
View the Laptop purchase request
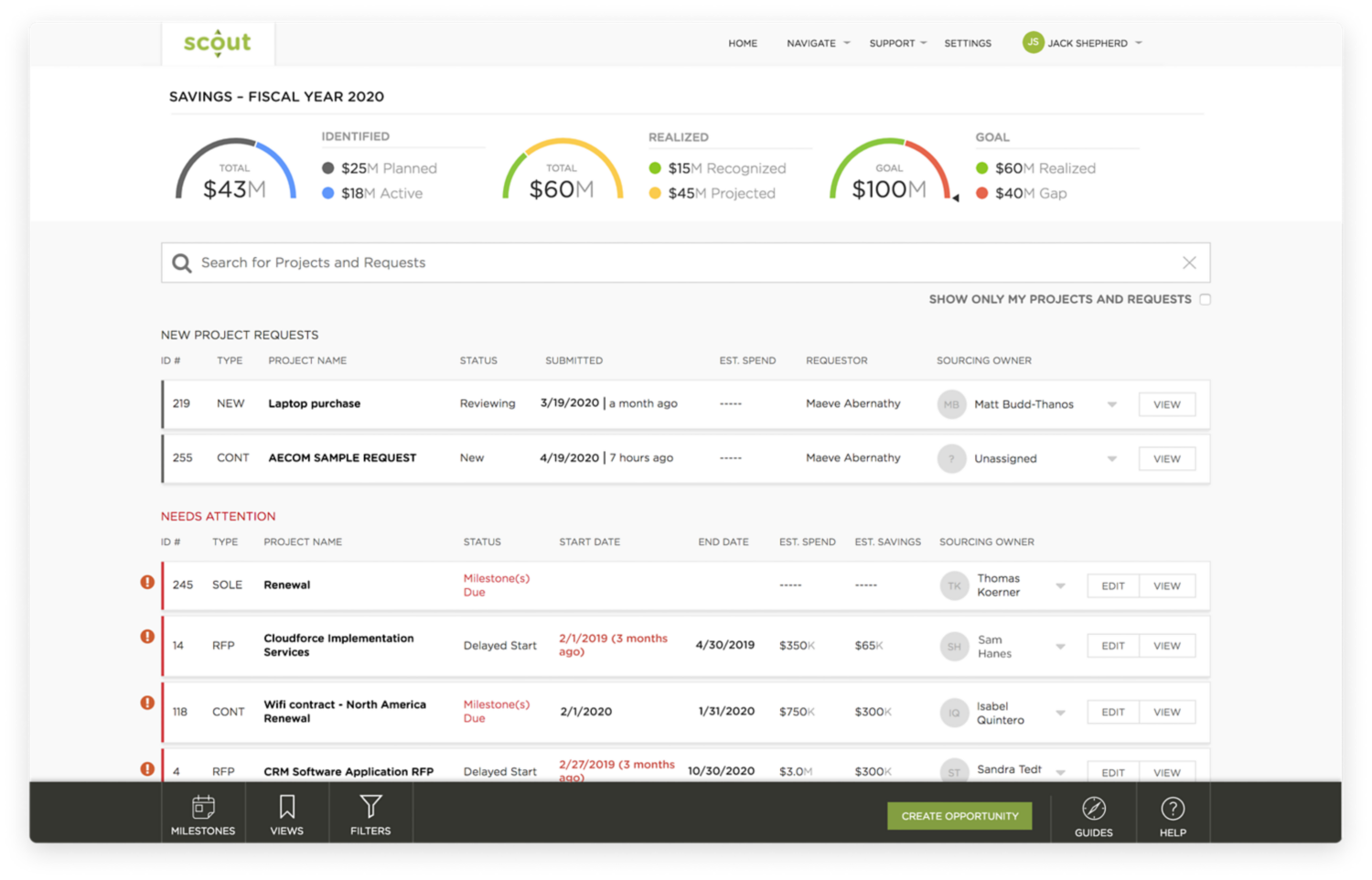pyautogui.click(x=1166, y=403)
